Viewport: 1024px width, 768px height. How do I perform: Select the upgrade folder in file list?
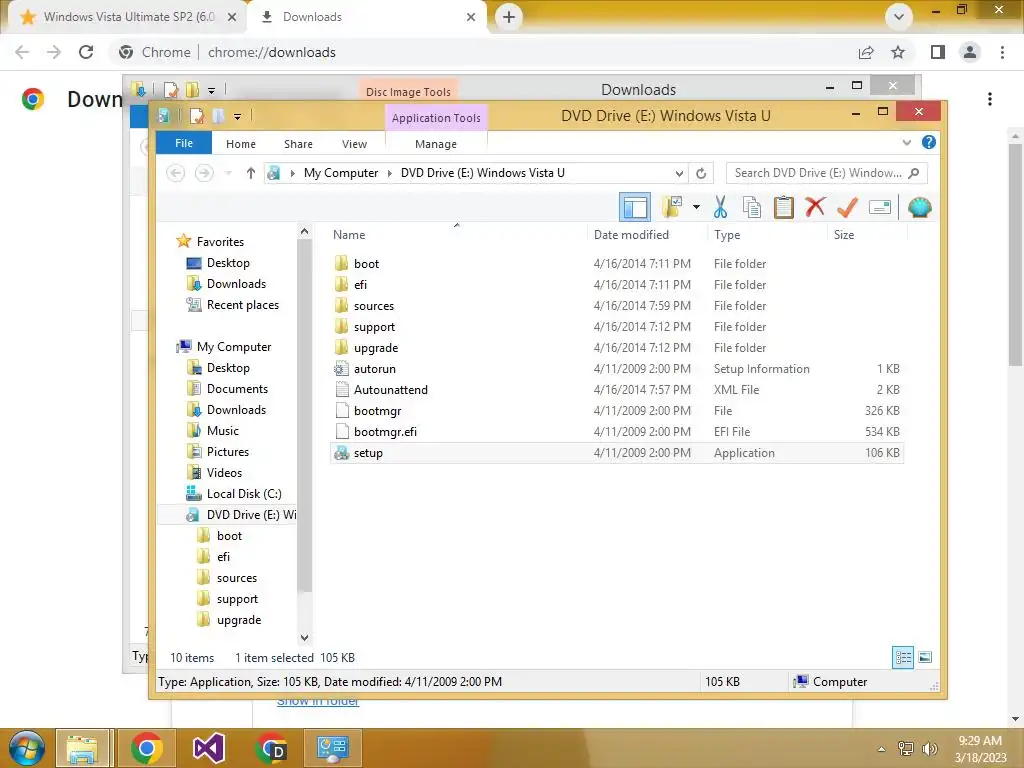617,347
